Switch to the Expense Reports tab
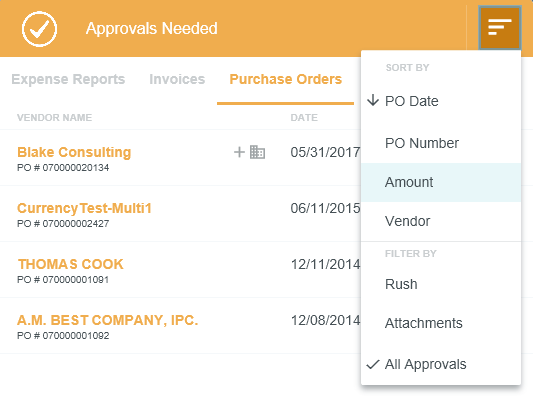Screen dimensions: 533x415 (x=68, y=79)
